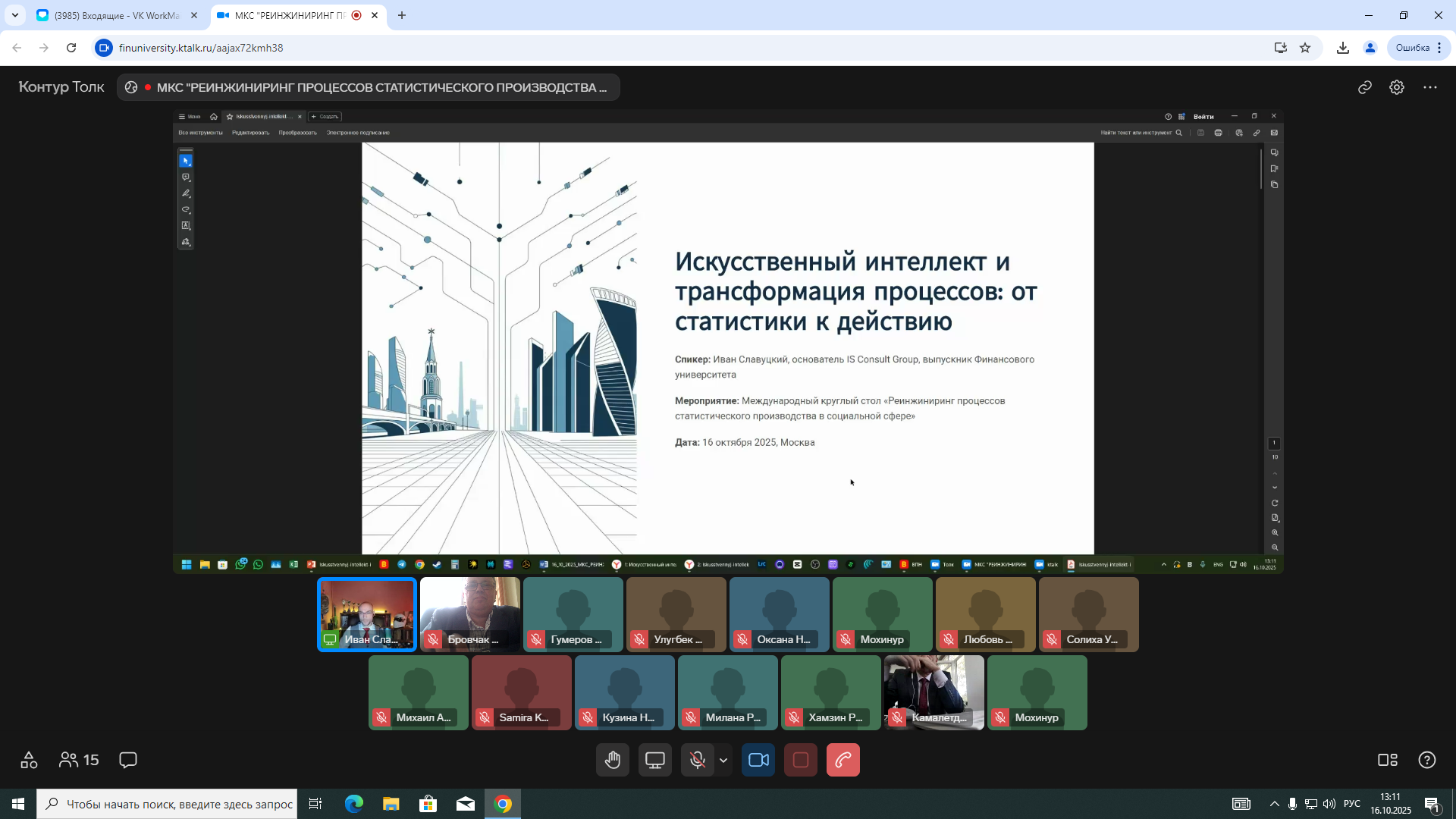Hang up with the red phone button
The height and width of the screenshot is (819, 1456).
pyautogui.click(x=843, y=760)
